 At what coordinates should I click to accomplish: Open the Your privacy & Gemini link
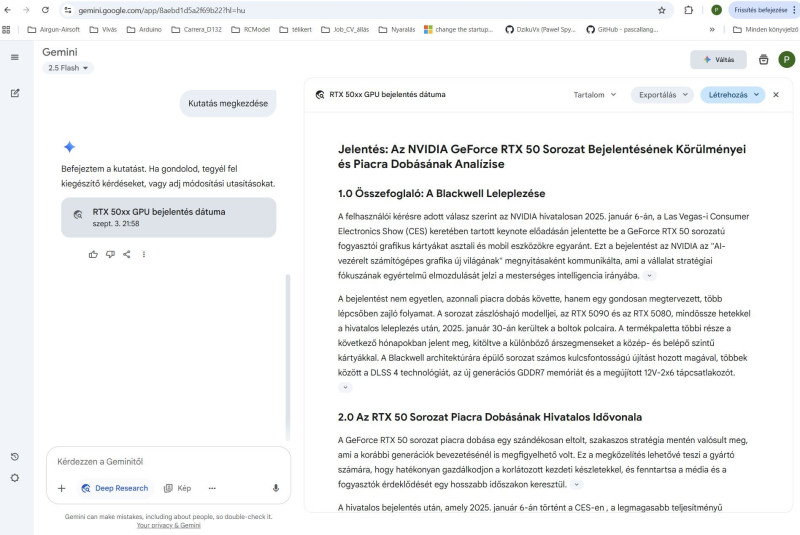coord(168,525)
